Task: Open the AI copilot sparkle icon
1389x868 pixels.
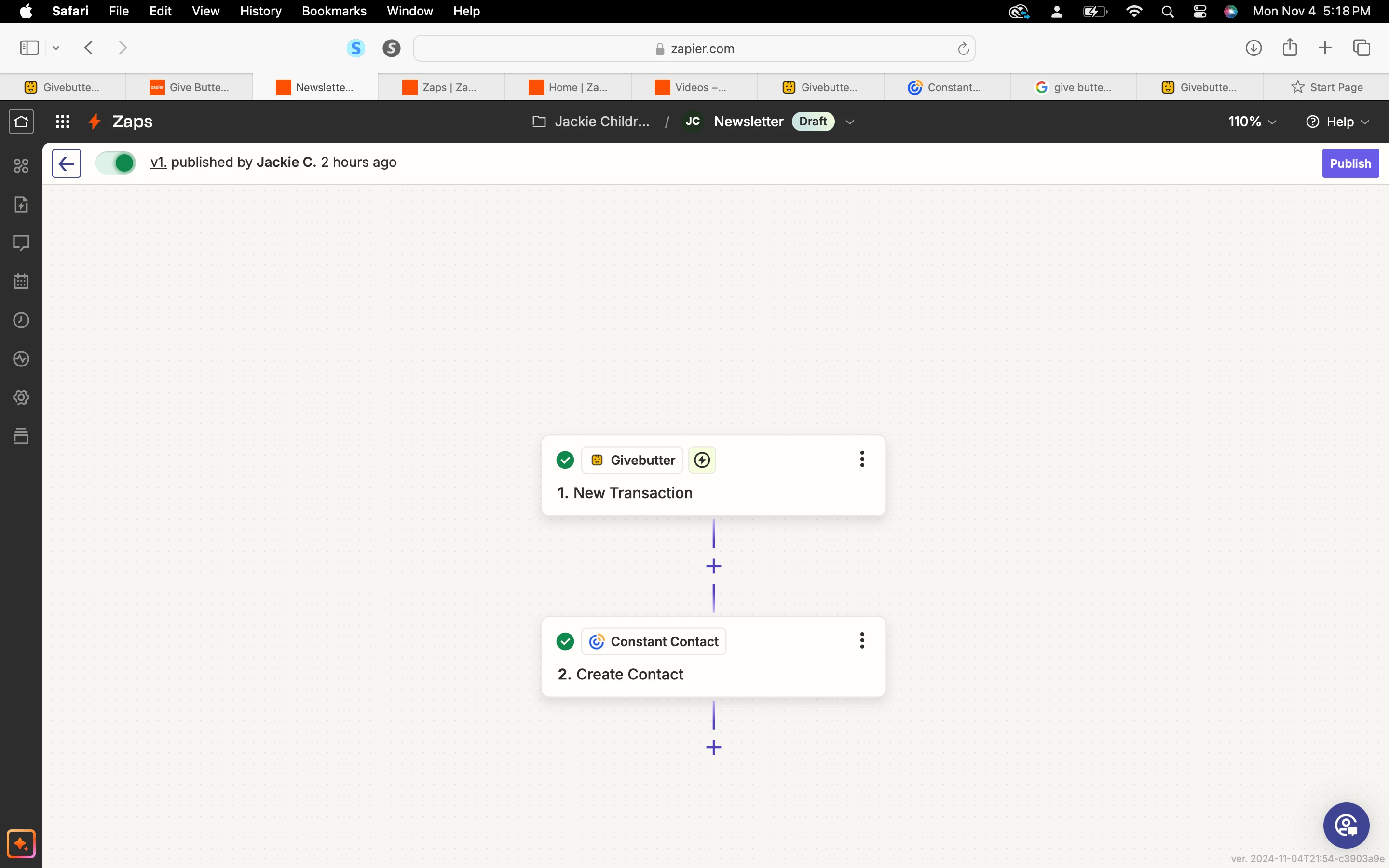Action: pyautogui.click(x=21, y=844)
